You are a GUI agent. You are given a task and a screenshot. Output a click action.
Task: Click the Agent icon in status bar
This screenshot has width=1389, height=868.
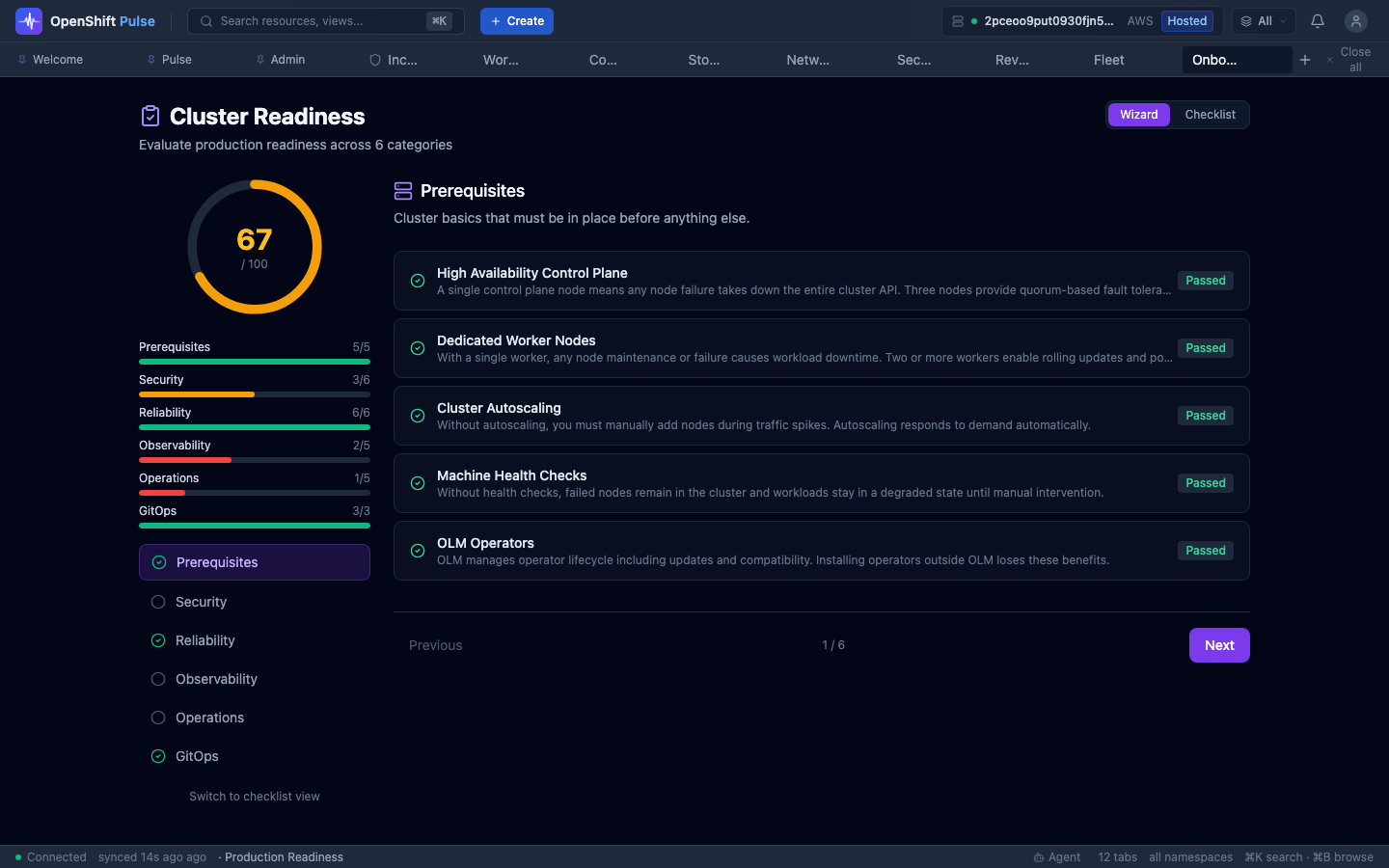coord(1039,857)
